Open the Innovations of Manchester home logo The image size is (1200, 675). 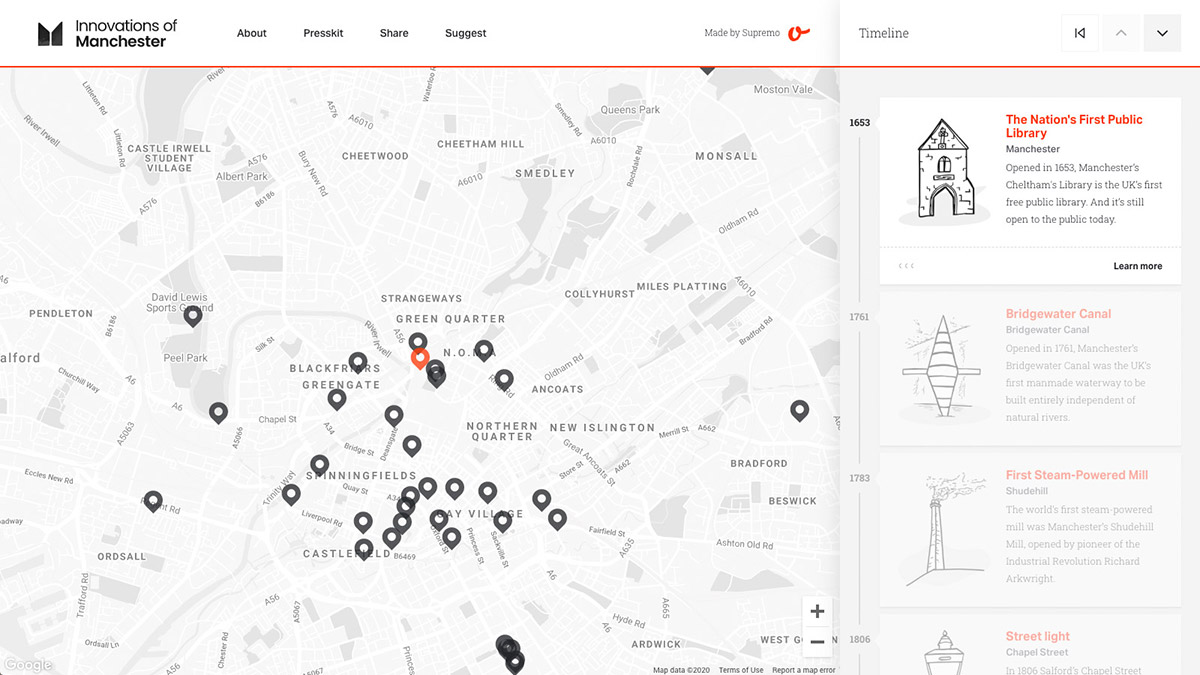[107, 33]
